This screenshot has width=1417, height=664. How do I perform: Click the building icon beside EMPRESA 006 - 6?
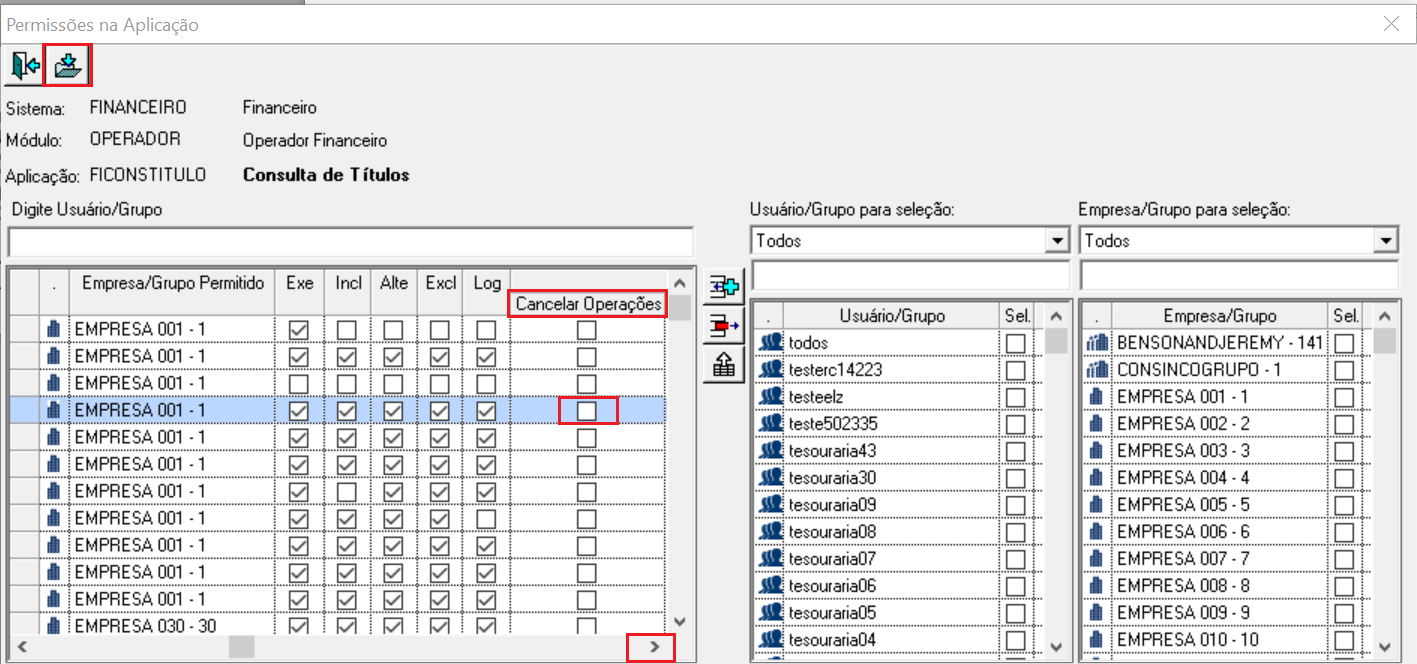(1098, 532)
